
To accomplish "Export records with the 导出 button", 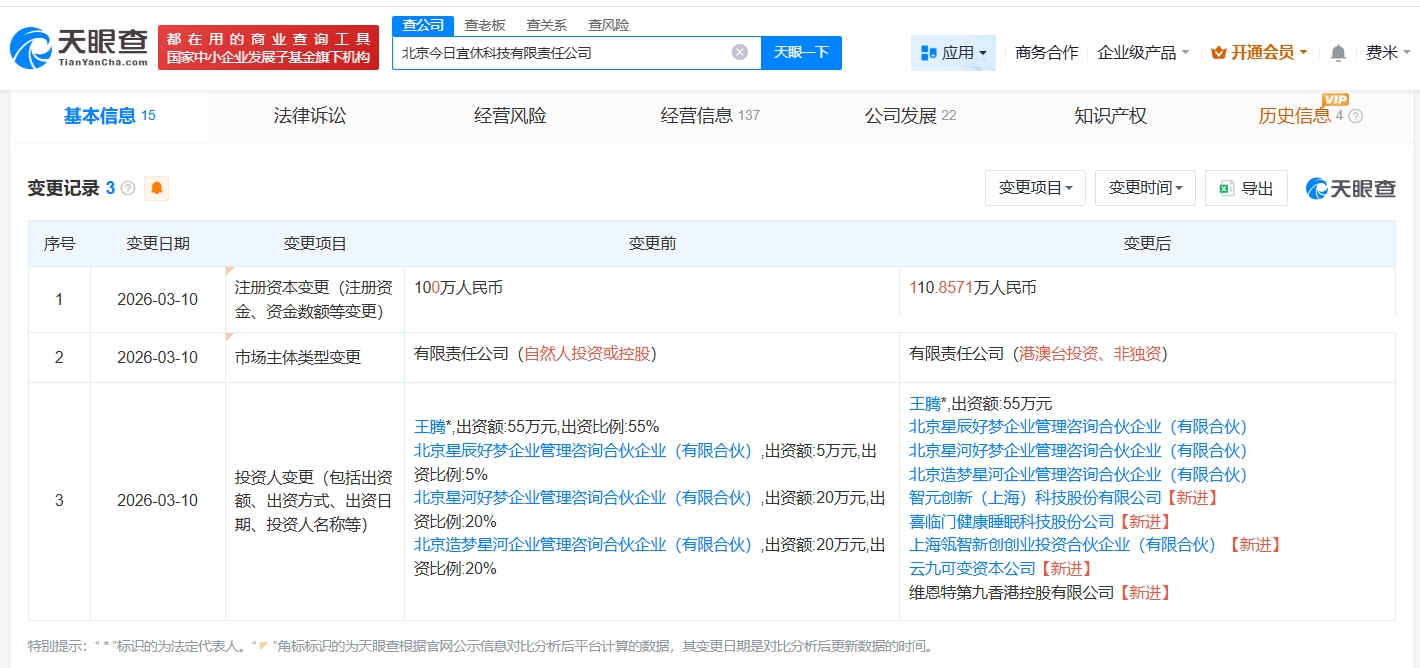I will (1246, 188).
